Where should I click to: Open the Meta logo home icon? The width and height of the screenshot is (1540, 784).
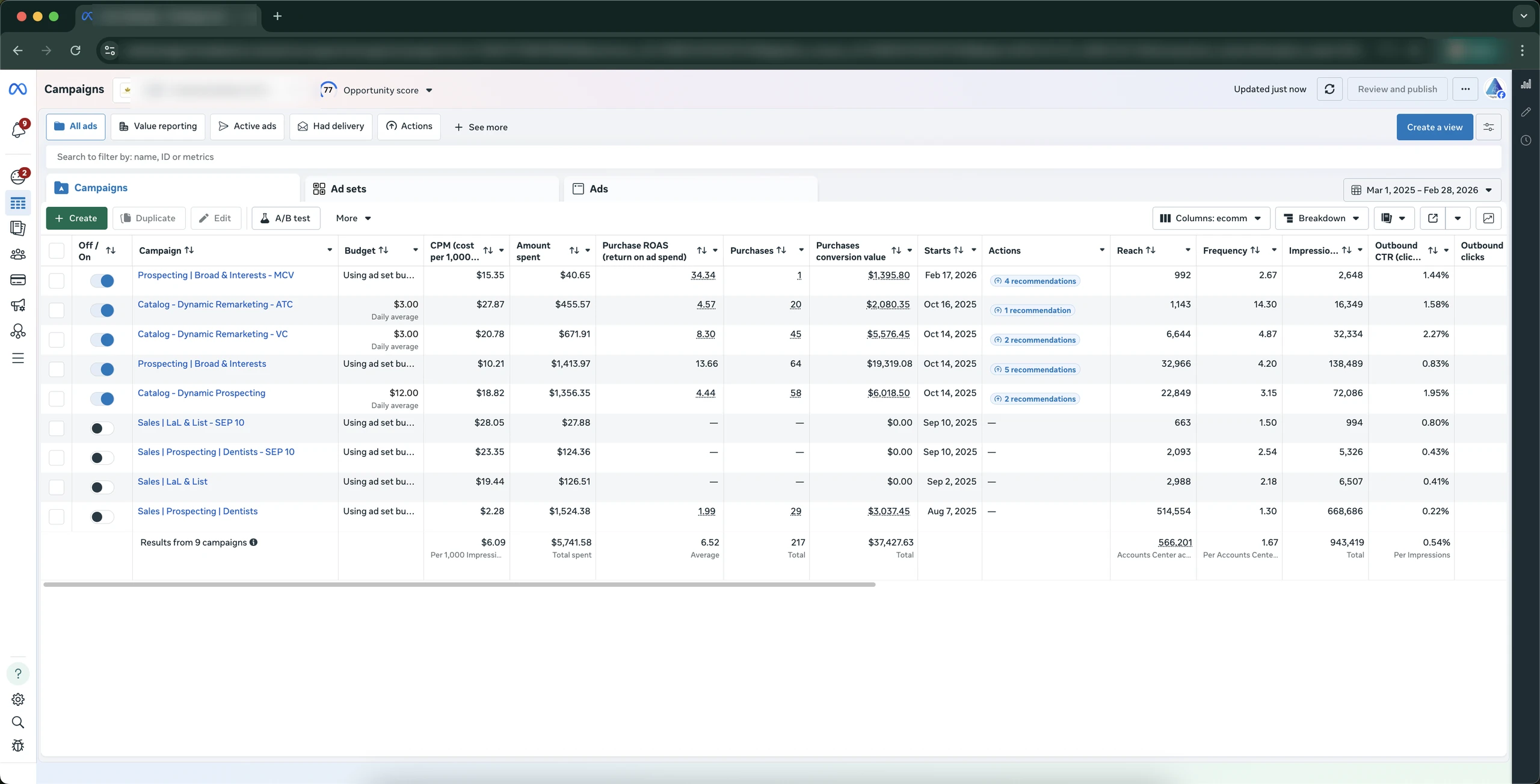[x=18, y=89]
